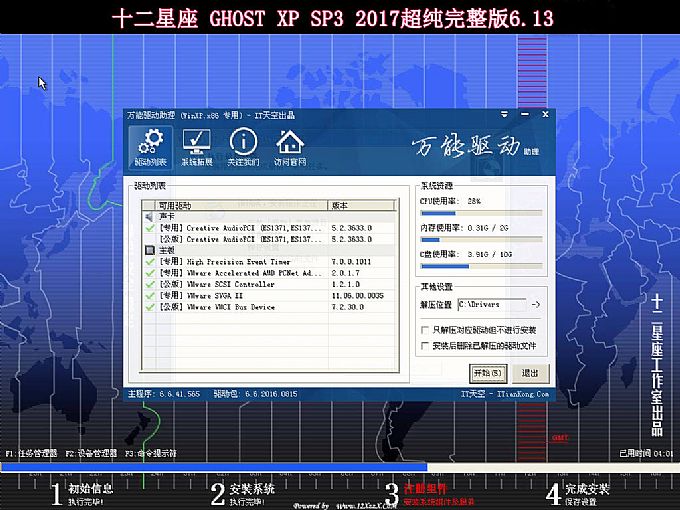The height and width of the screenshot is (510, 680).
Task: Toggle VMware SVGA II driver checkmark
Action: point(150,295)
